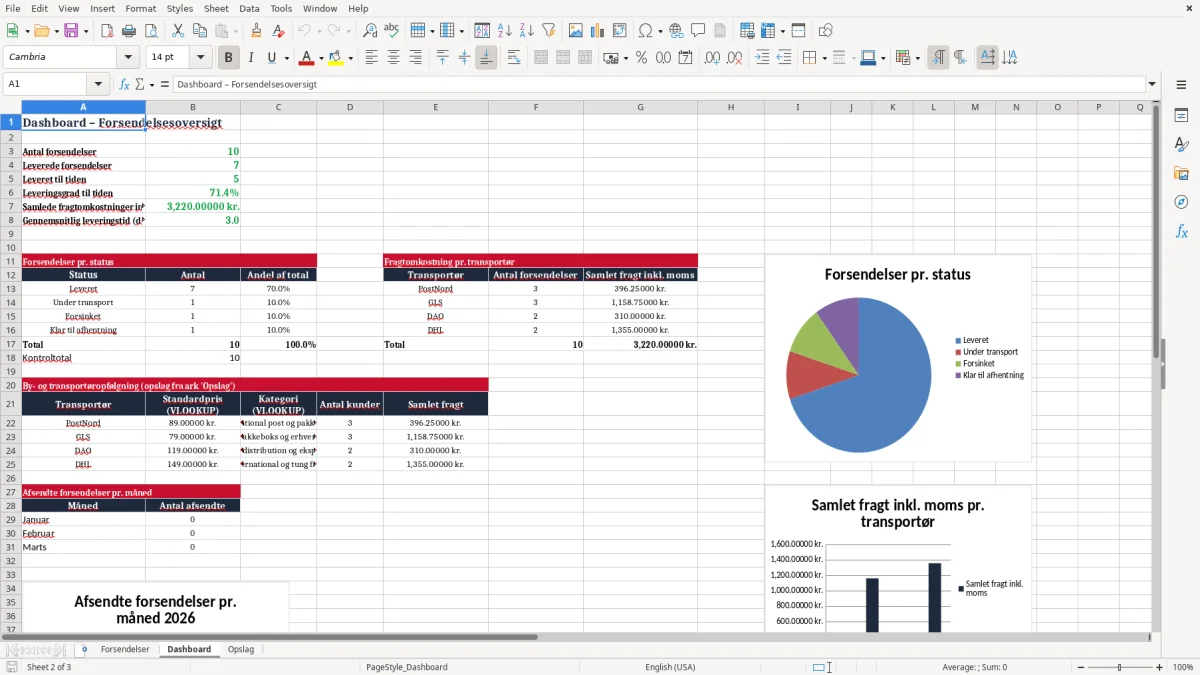Image resolution: width=1200 pixels, height=675 pixels.
Task: Export directly as PDF
Action: tap(108, 31)
